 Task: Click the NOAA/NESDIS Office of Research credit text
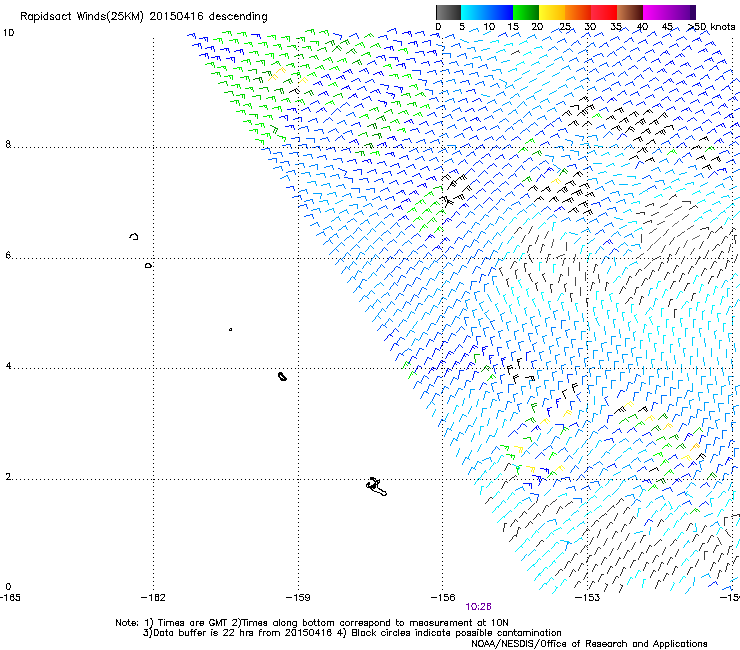pos(589,644)
